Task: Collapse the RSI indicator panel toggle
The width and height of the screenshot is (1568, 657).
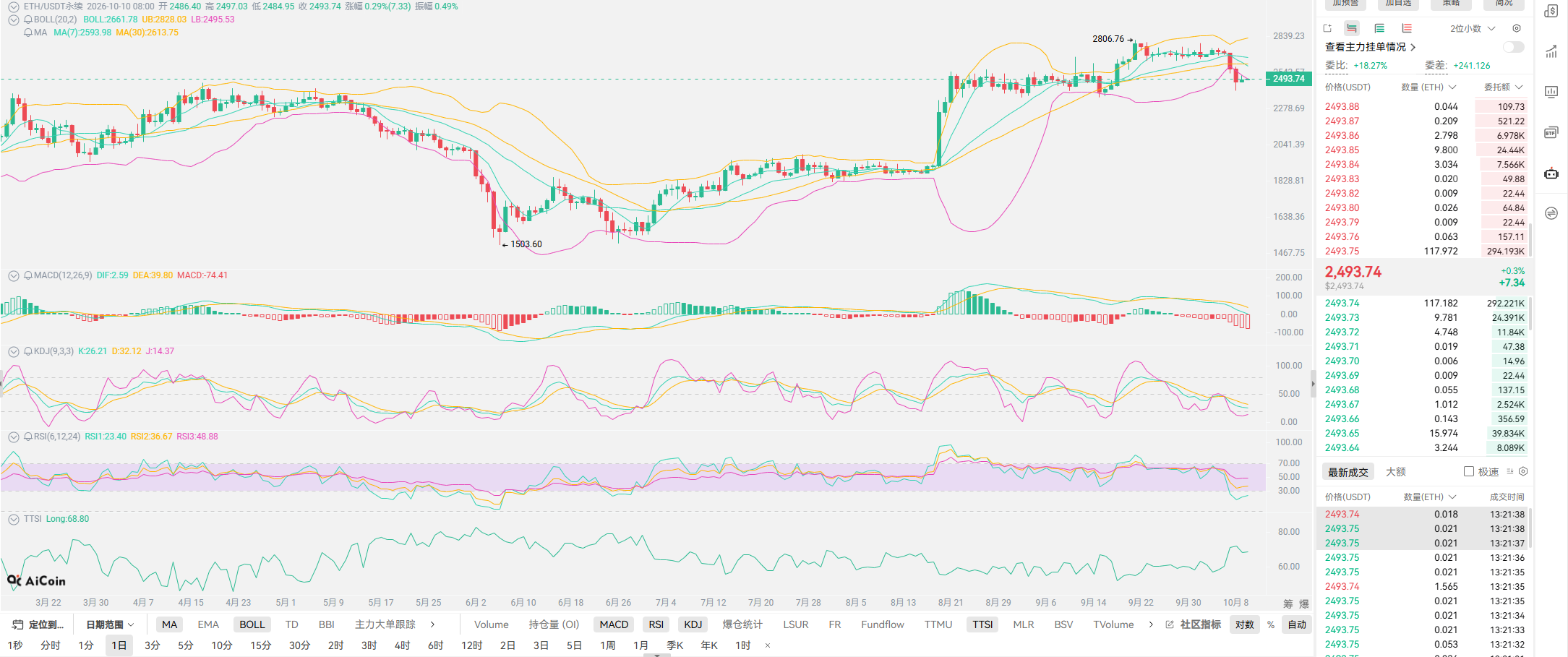Action: click(13, 437)
